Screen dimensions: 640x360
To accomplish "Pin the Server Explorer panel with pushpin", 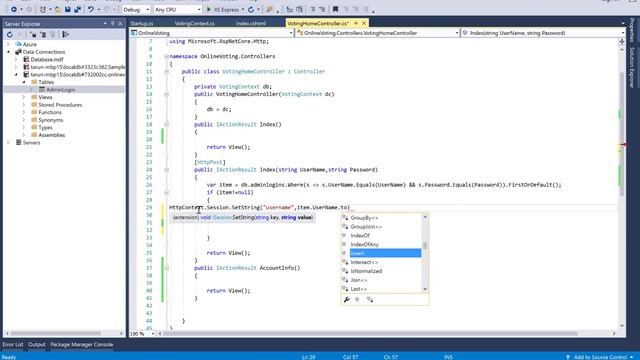I will tap(113, 24).
